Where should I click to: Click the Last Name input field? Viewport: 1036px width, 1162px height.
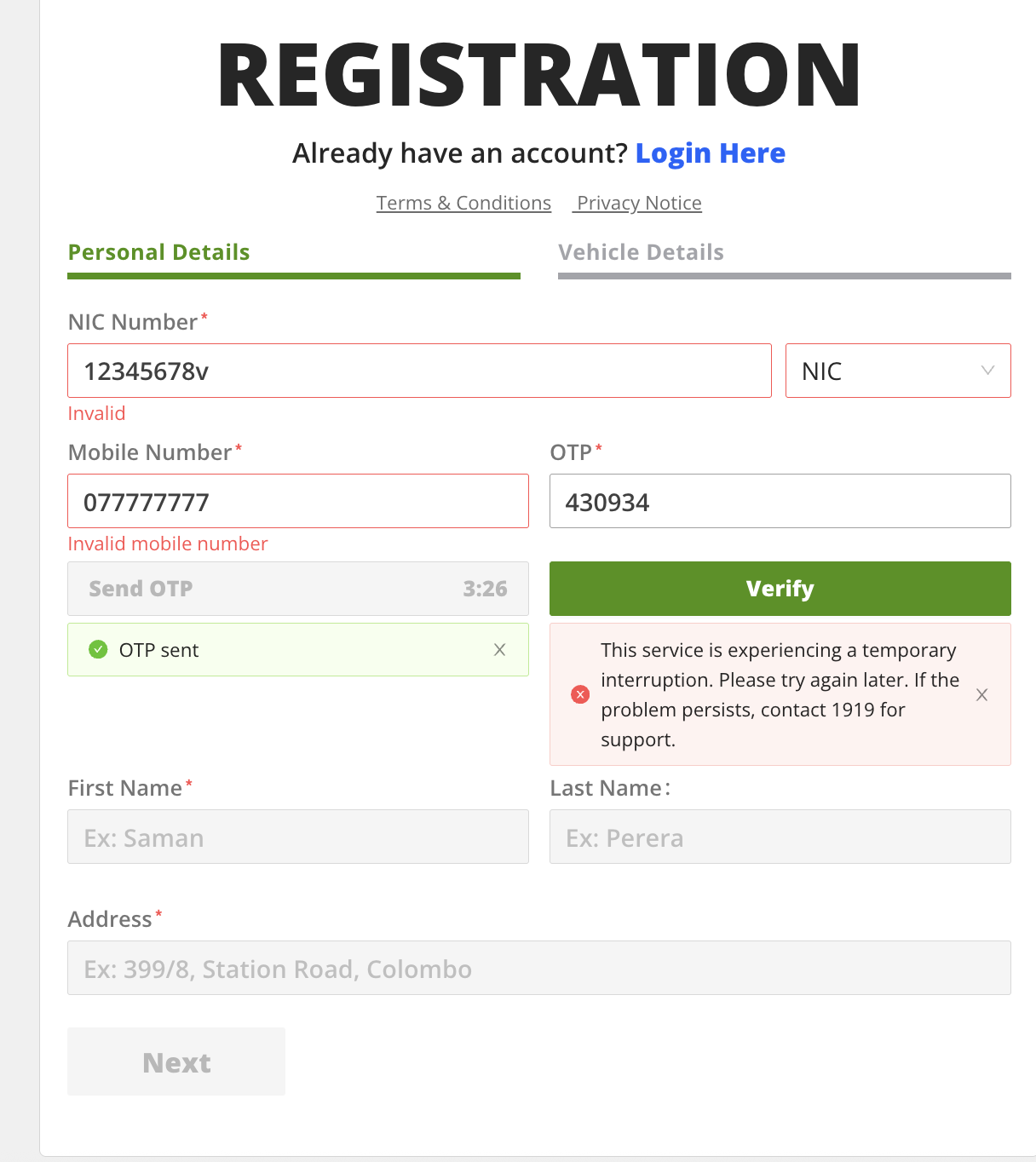(x=780, y=837)
